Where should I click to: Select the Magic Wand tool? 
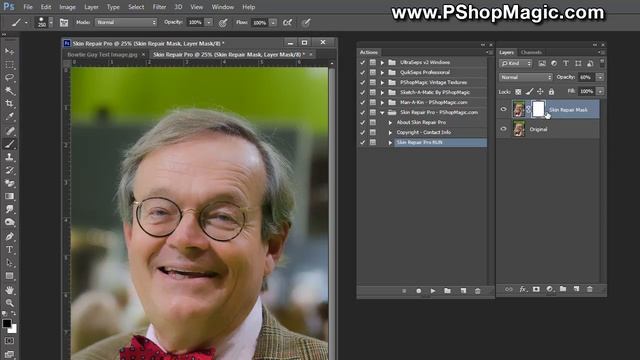point(9,91)
